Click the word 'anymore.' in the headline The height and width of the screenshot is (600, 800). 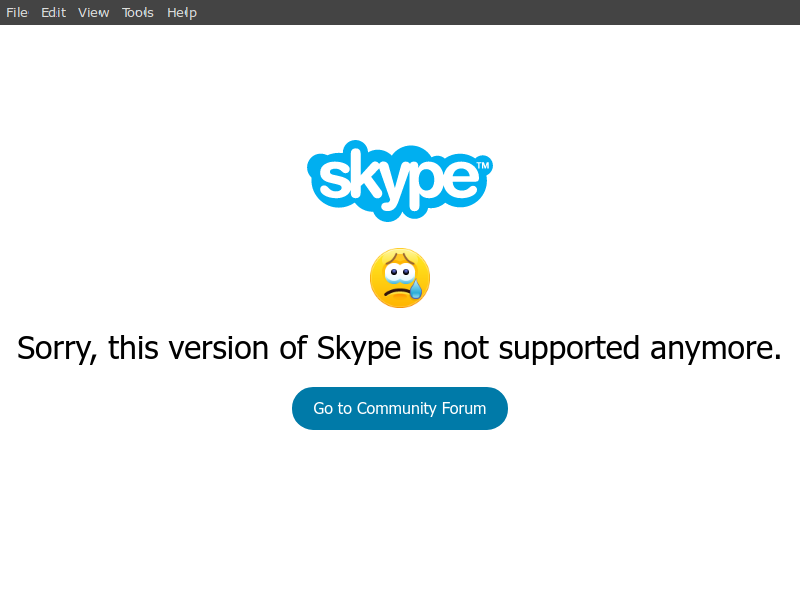click(716, 349)
